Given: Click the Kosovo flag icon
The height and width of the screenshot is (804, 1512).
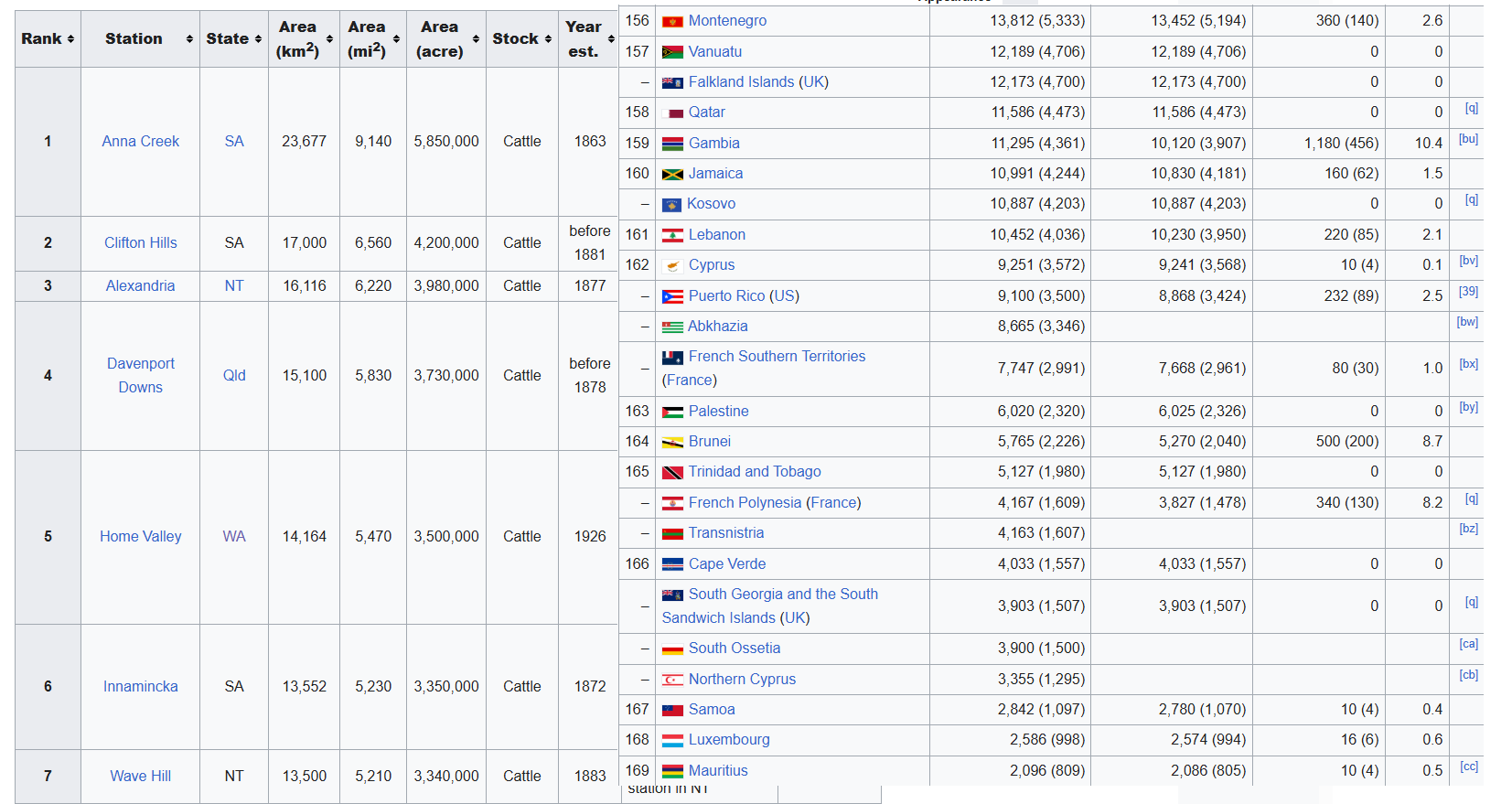Looking at the screenshot, I should (x=671, y=204).
